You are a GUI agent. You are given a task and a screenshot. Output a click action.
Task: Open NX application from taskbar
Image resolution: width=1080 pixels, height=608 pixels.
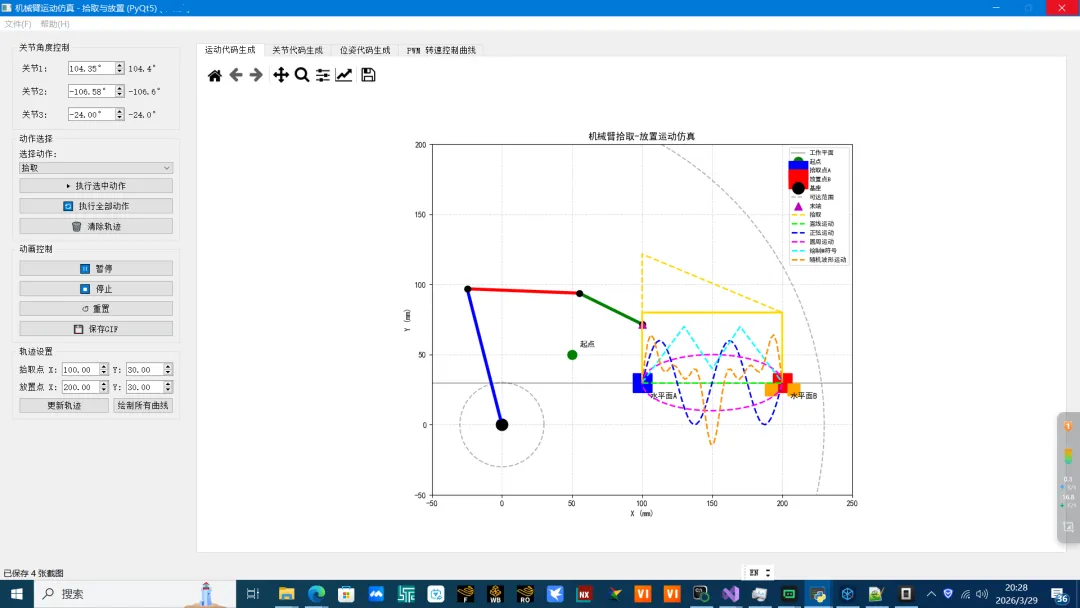(x=584, y=594)
